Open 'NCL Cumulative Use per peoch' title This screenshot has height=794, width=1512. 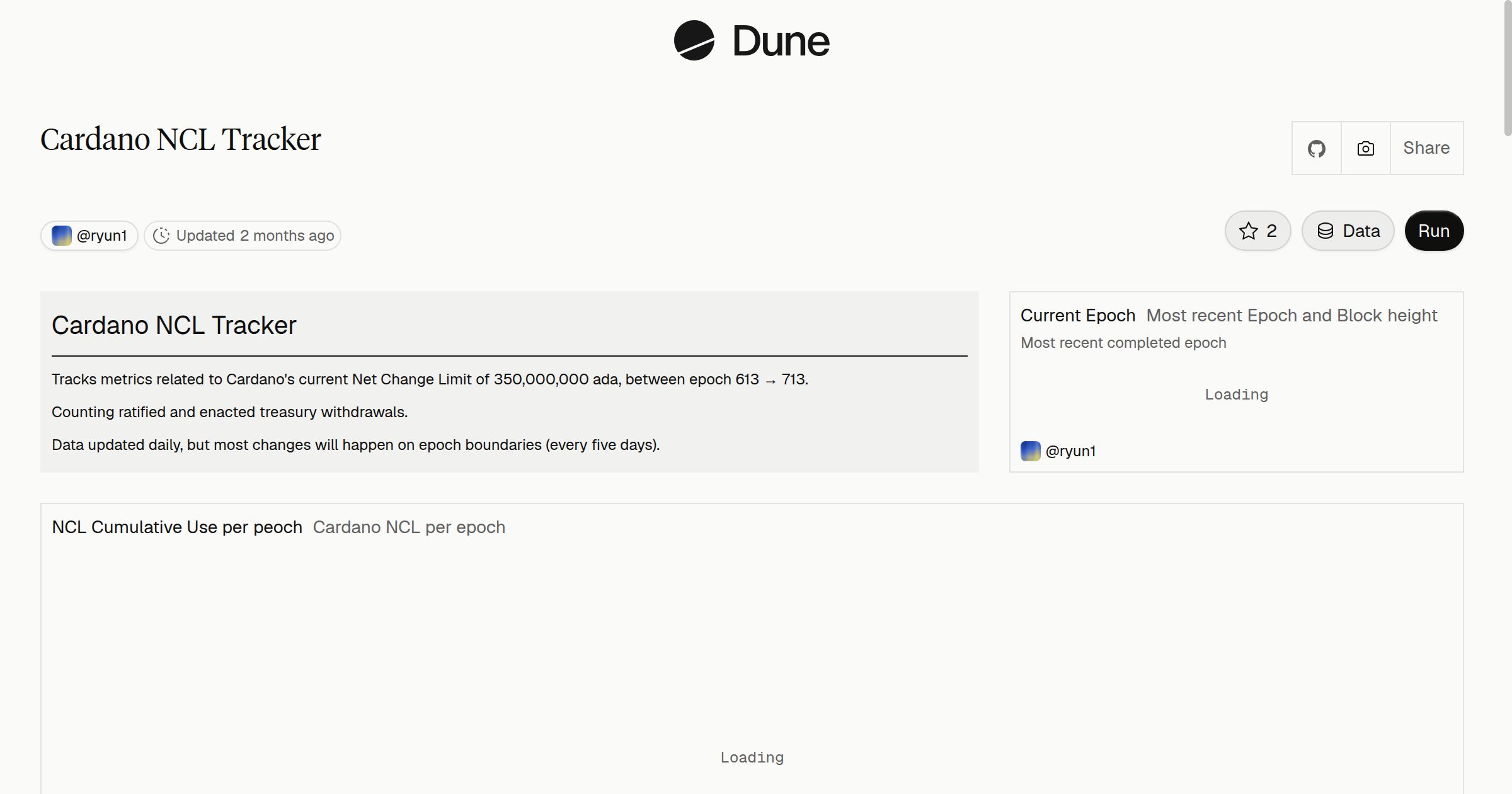(x=177, y=527)
